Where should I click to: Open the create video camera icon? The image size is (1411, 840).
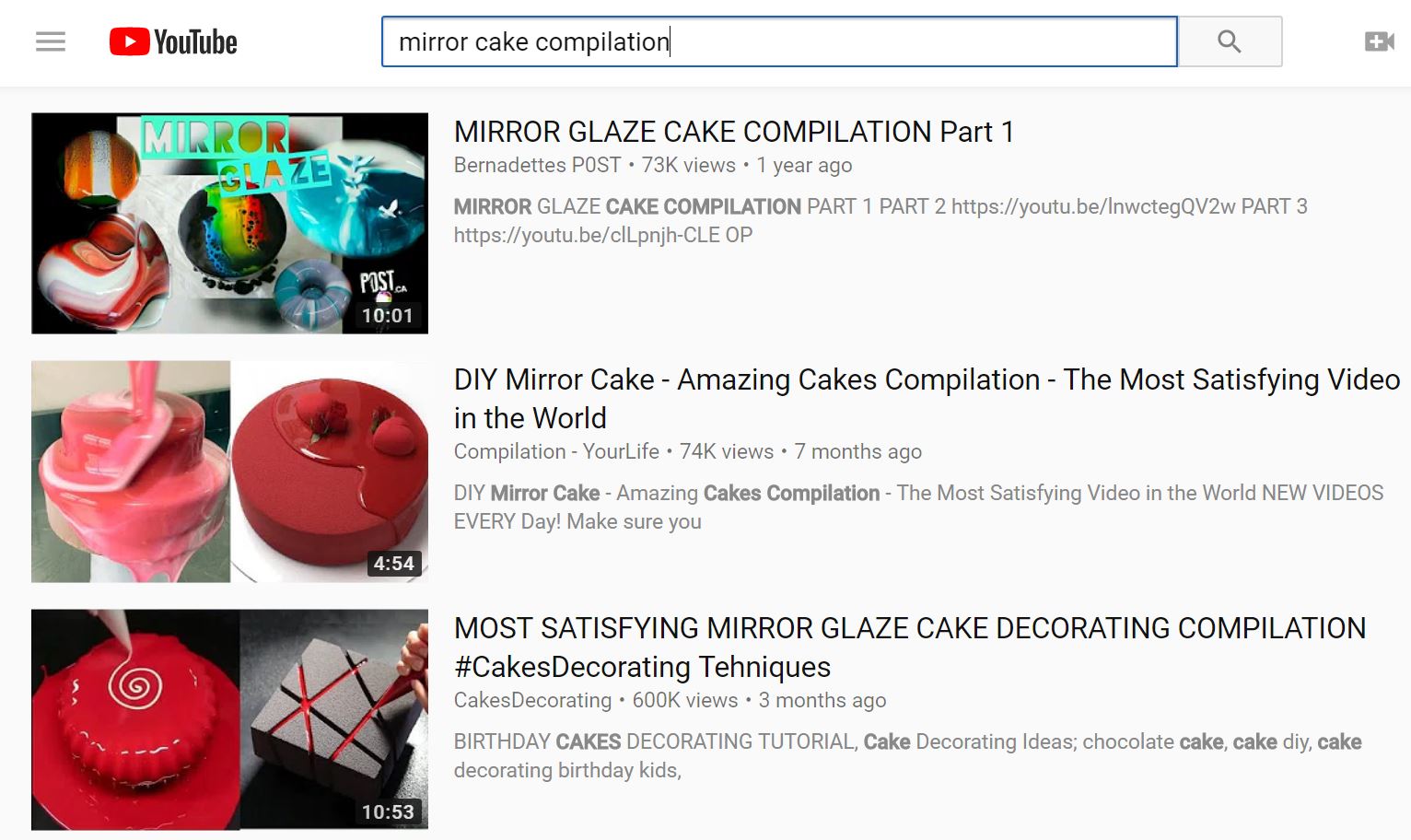pyautogui.click(x=1379, y=41)
